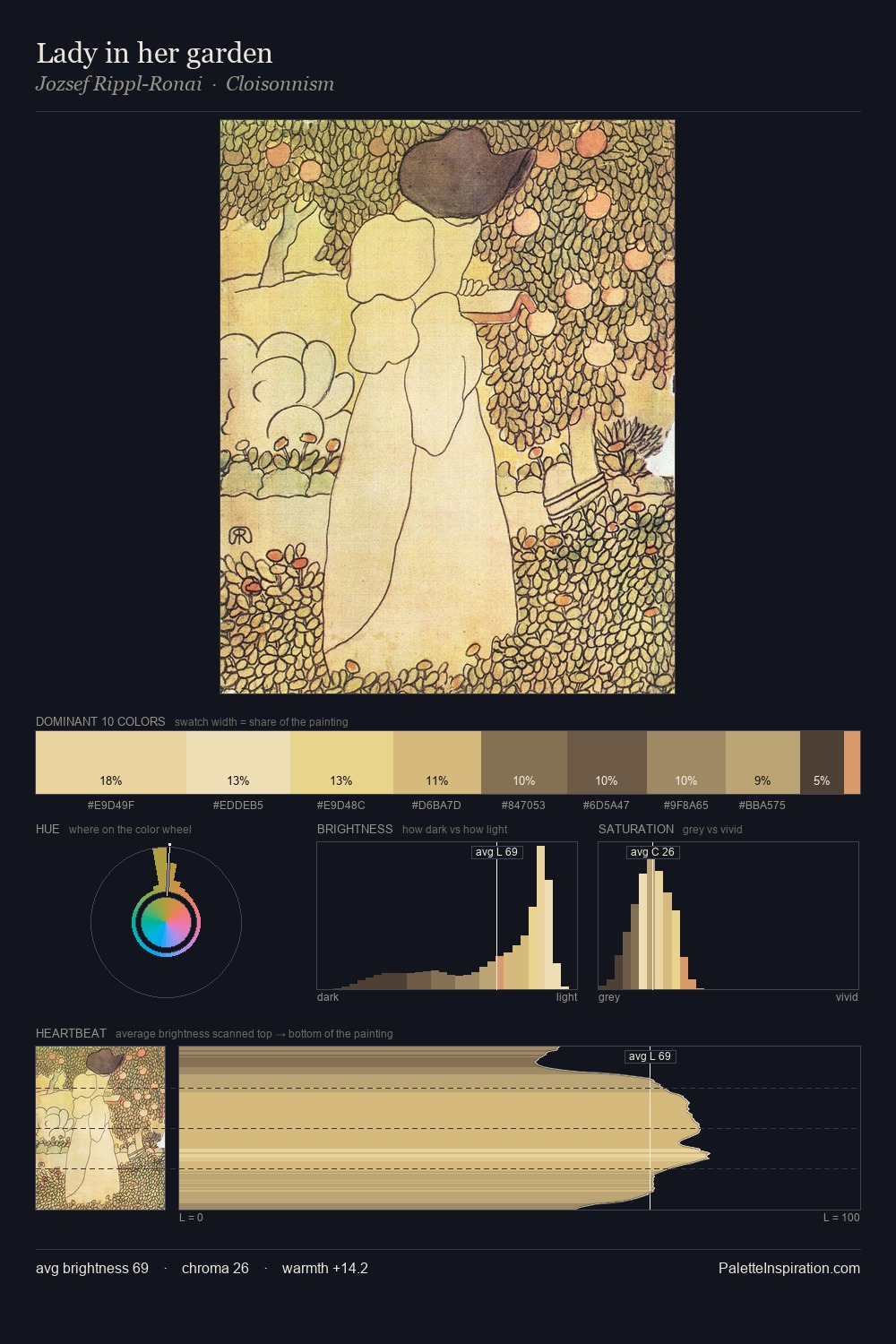Click artist name 'Jozsef Rippl-Ronai'
Screen dimensions: 896x1344
click(x=118, y=84)
